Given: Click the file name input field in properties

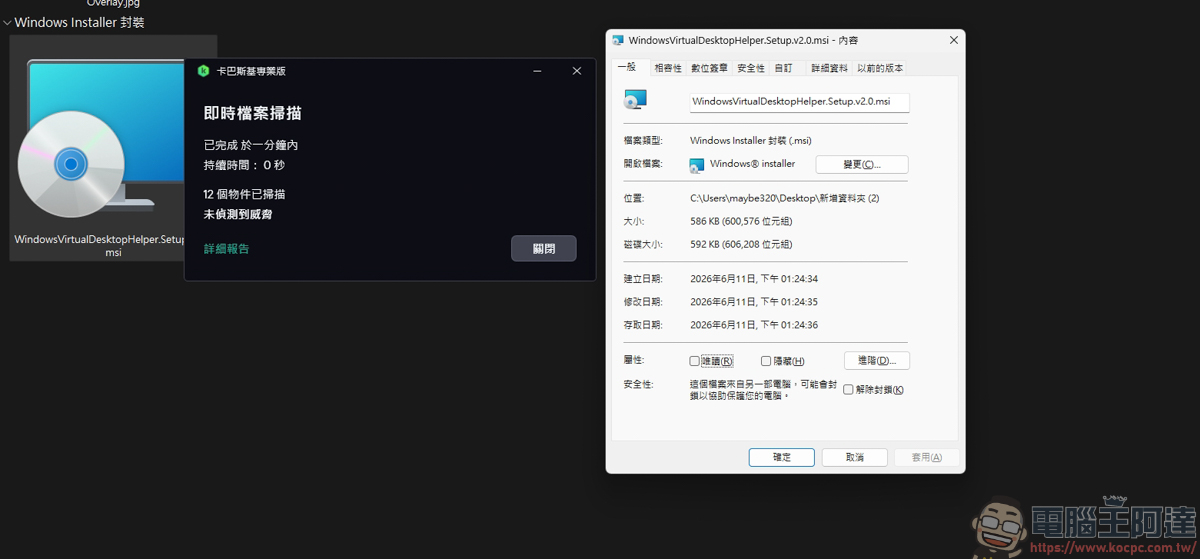Looking at the screenshot, I should 799,101.
